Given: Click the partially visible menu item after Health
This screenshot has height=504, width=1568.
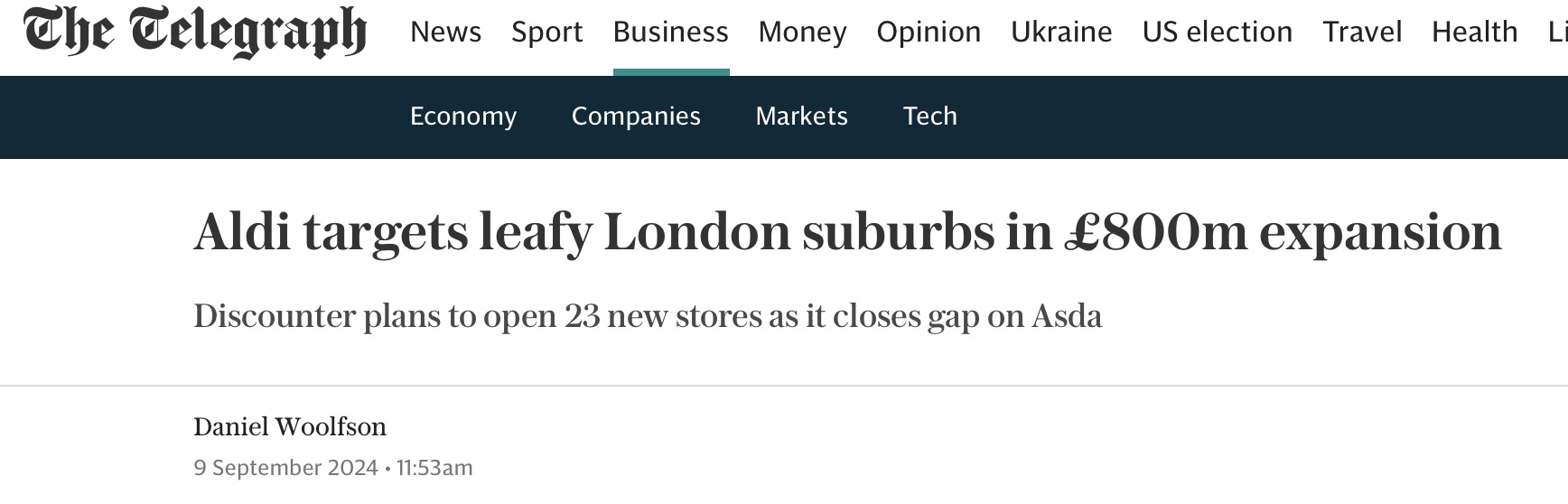Looking at the screenshot, I should (x=1557, y=33).
